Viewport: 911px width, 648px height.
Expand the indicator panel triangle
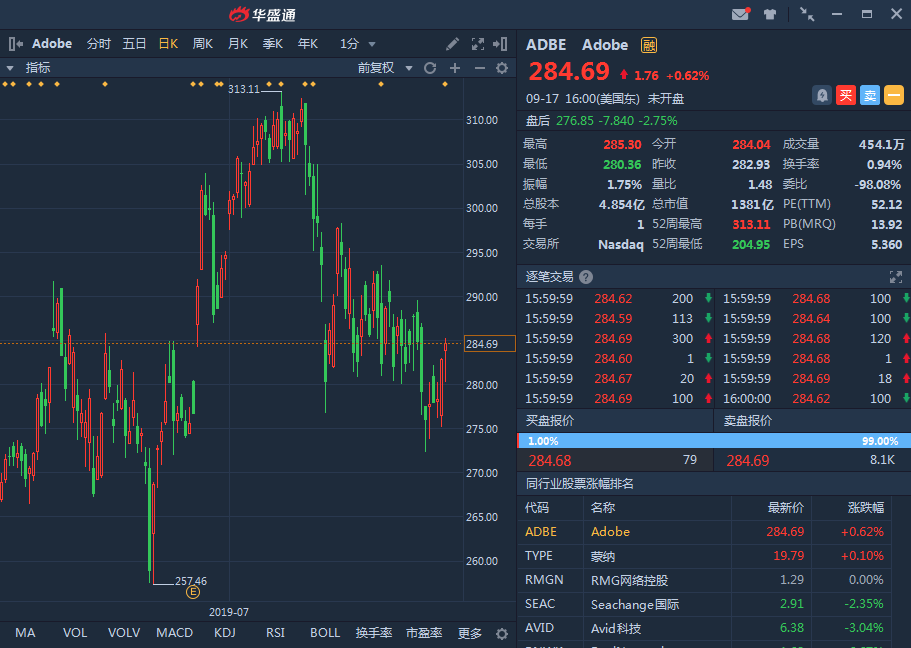coord(10,69)
